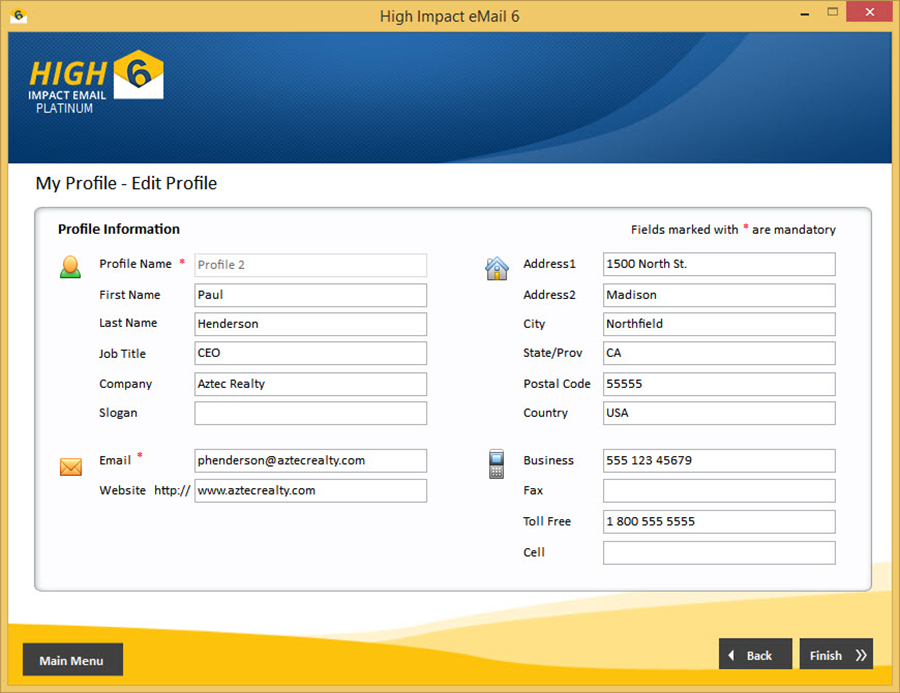Click Address1 field 1500 North St.
900x693 pixels.
click(719, 264)
